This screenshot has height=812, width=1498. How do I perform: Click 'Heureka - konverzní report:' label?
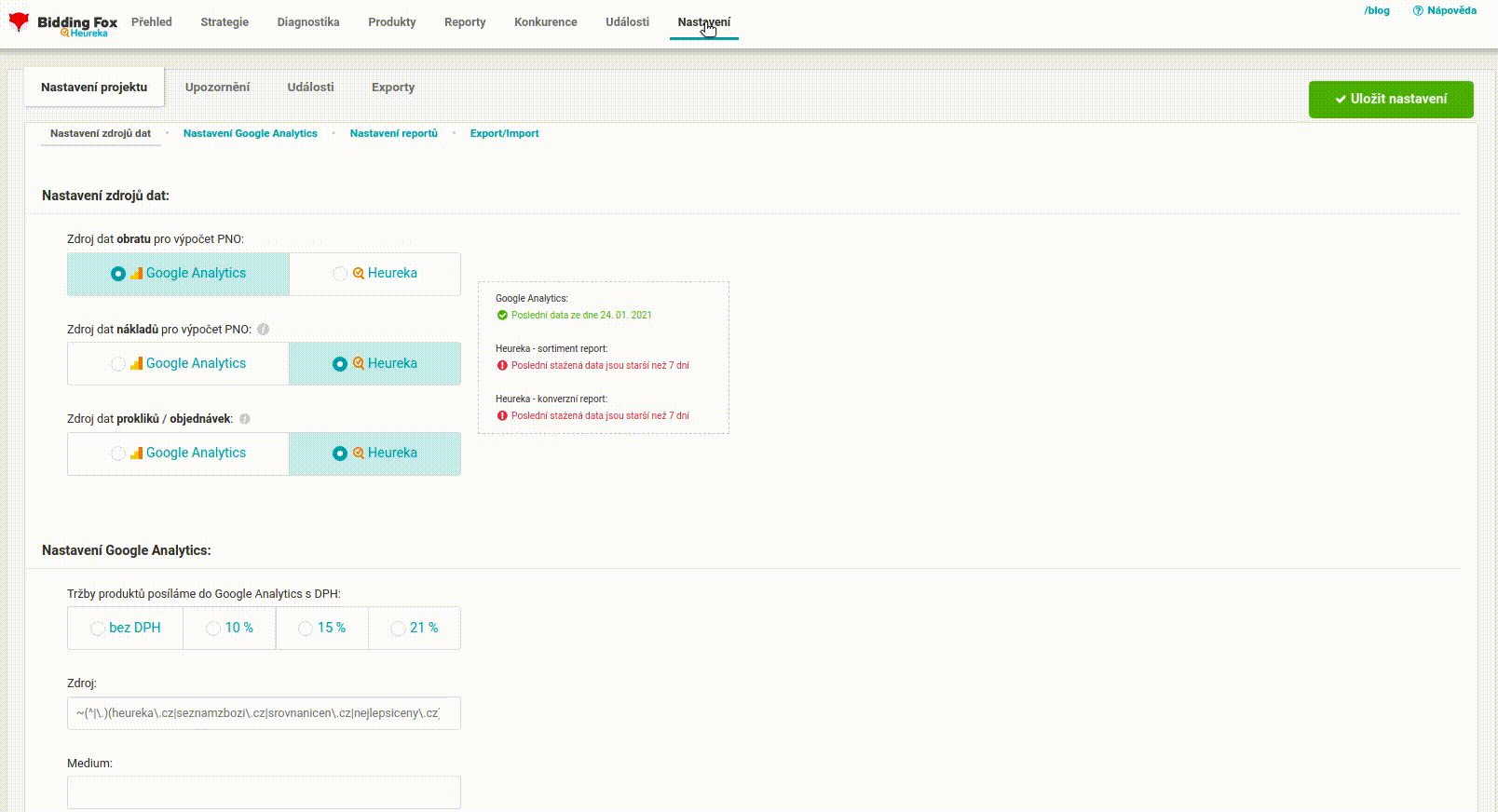(x=552, y=399)
